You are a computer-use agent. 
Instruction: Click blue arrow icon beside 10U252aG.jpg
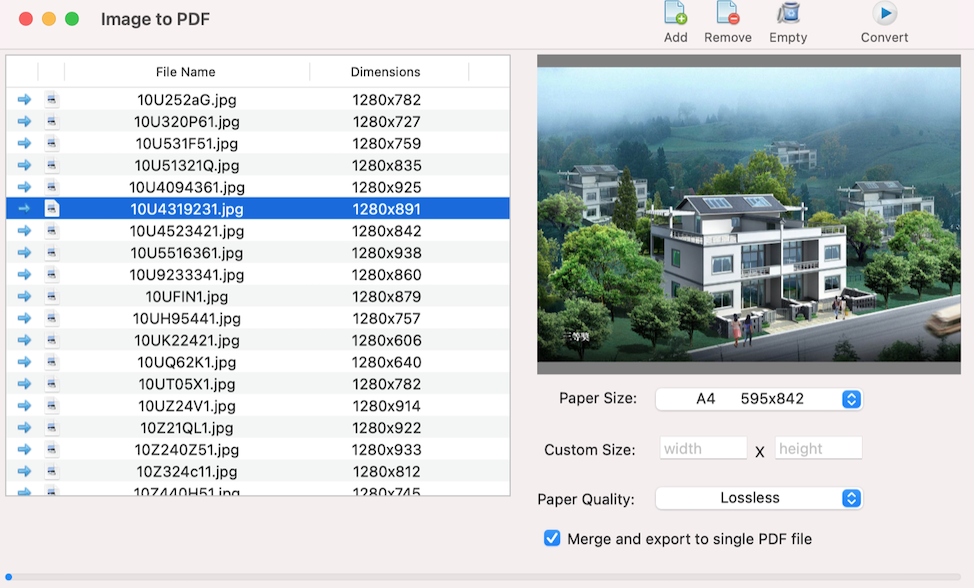tap(24, 100)
